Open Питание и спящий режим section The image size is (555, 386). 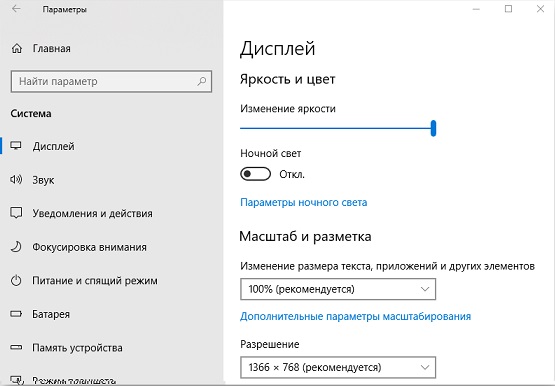coord(95,281)
